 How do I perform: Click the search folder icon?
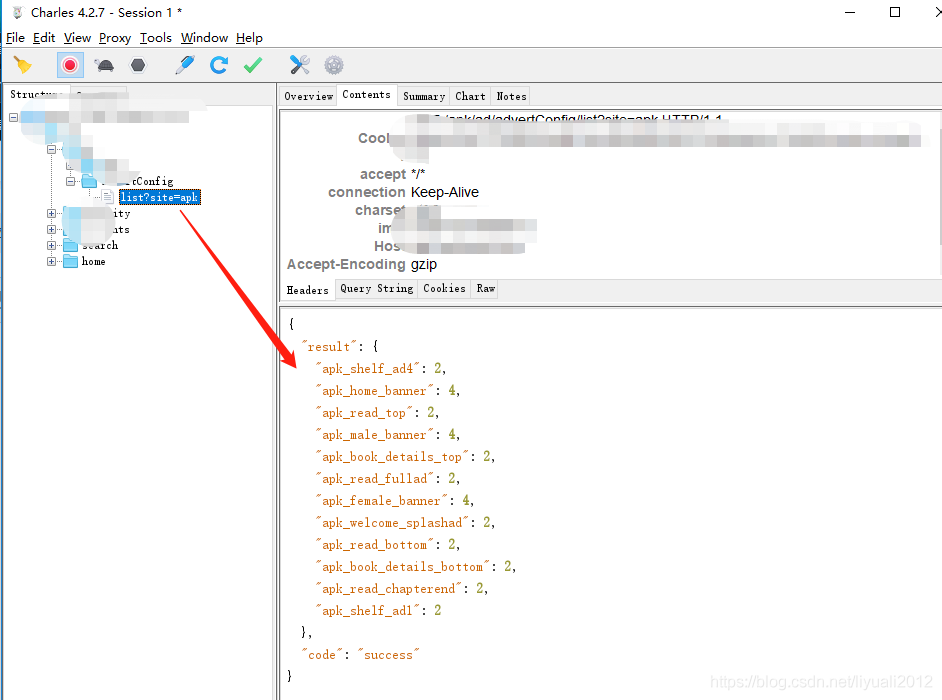70,245
